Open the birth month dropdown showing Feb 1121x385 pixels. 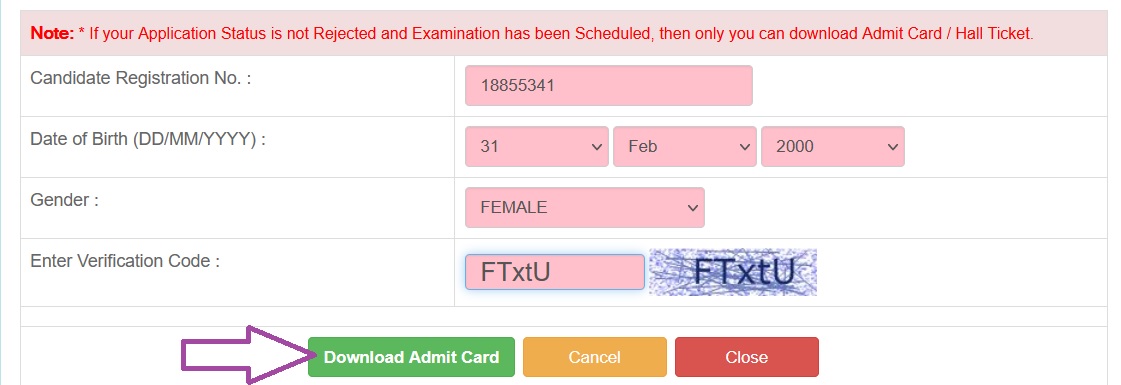pos(685,146)
